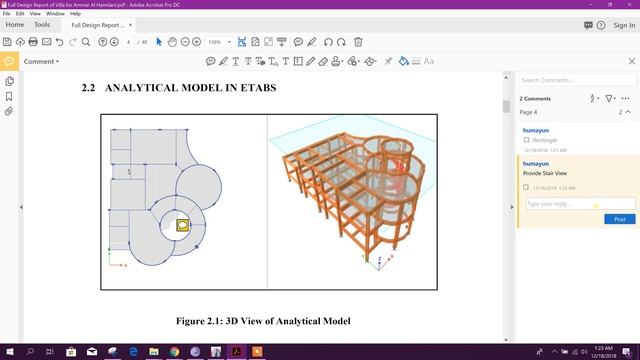
Task: Print the document
Action: tap(33, 42)
